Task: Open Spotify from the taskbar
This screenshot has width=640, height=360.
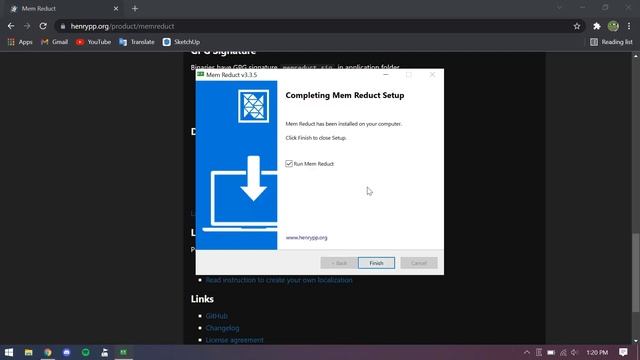Action: 85,352
